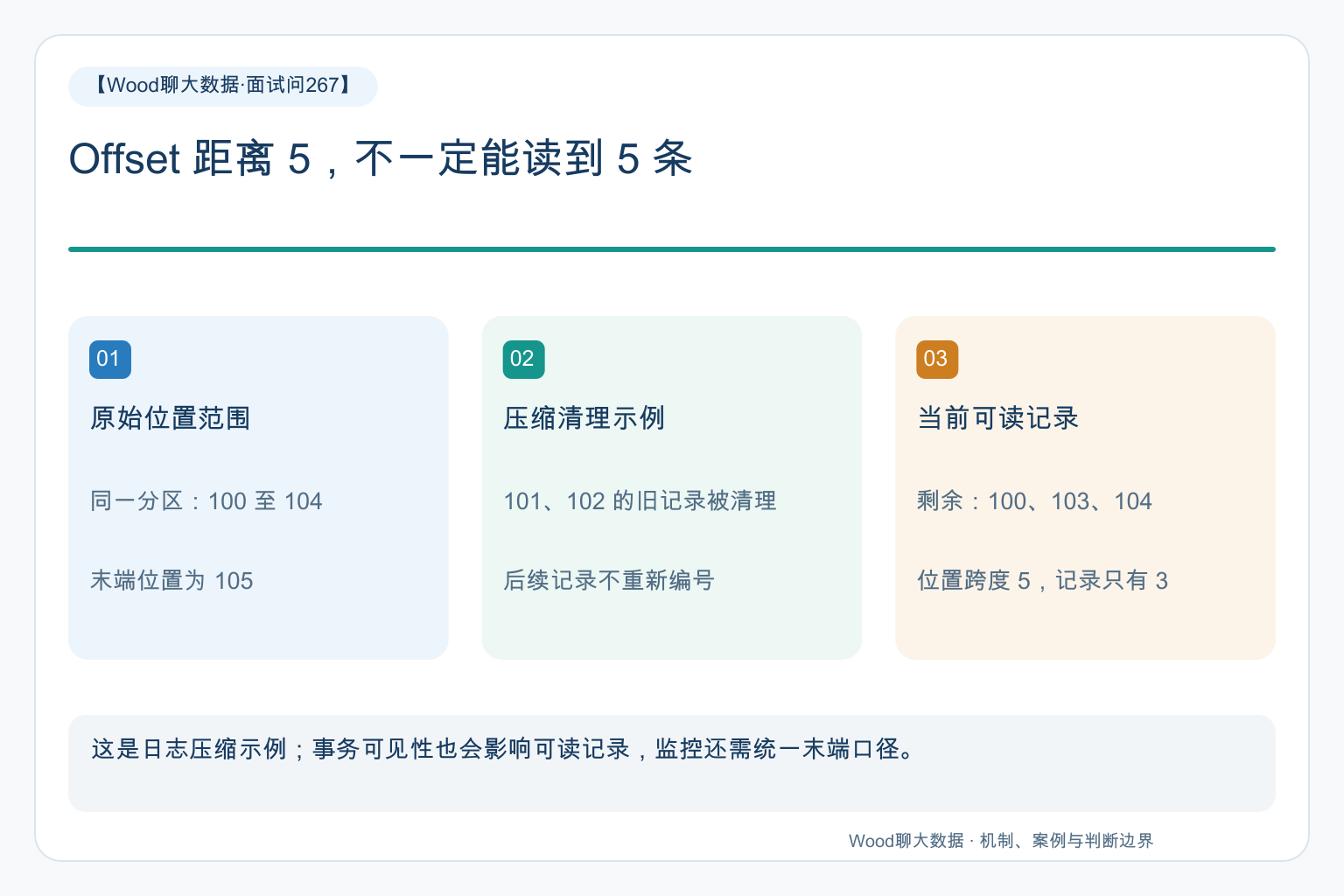Click the footer 'Wood聊大数据 · 机制、案例与判断边界'
1344x896 pixels.
1001,841
